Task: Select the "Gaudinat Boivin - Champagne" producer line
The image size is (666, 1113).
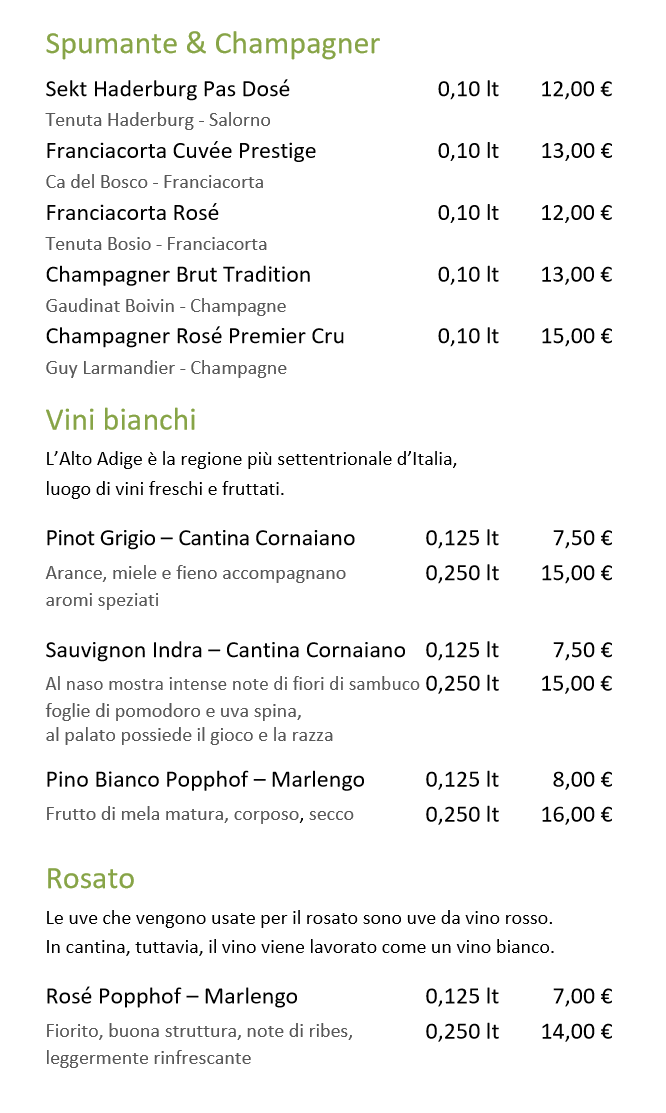Action: tap(166, 306)
